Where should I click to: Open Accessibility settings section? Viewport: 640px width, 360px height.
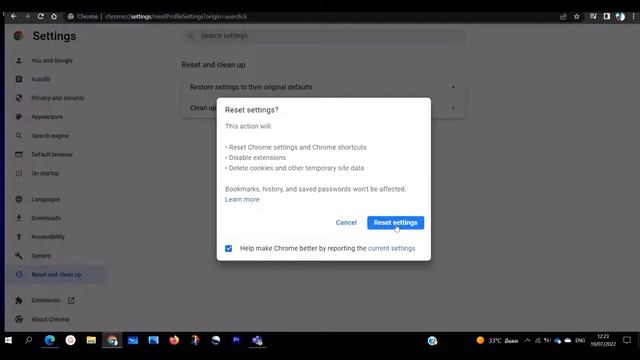tap(48, 237)
